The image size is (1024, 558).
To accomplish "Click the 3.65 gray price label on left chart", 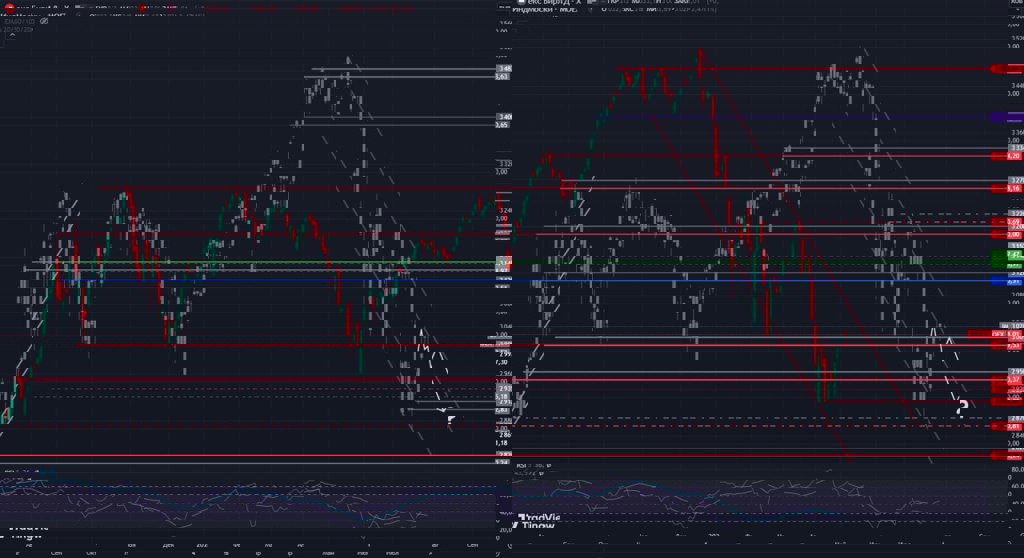I will (502, 124).
